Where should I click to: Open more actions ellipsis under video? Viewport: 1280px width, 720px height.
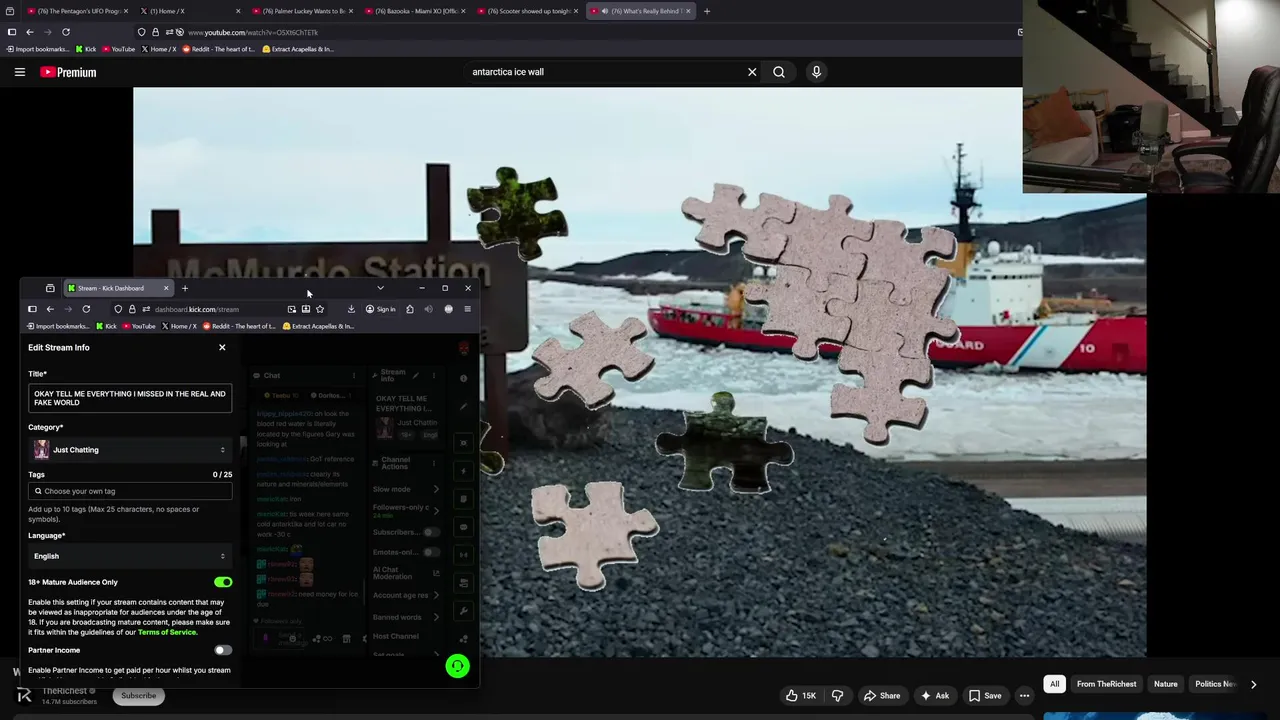click(1024, 696)
